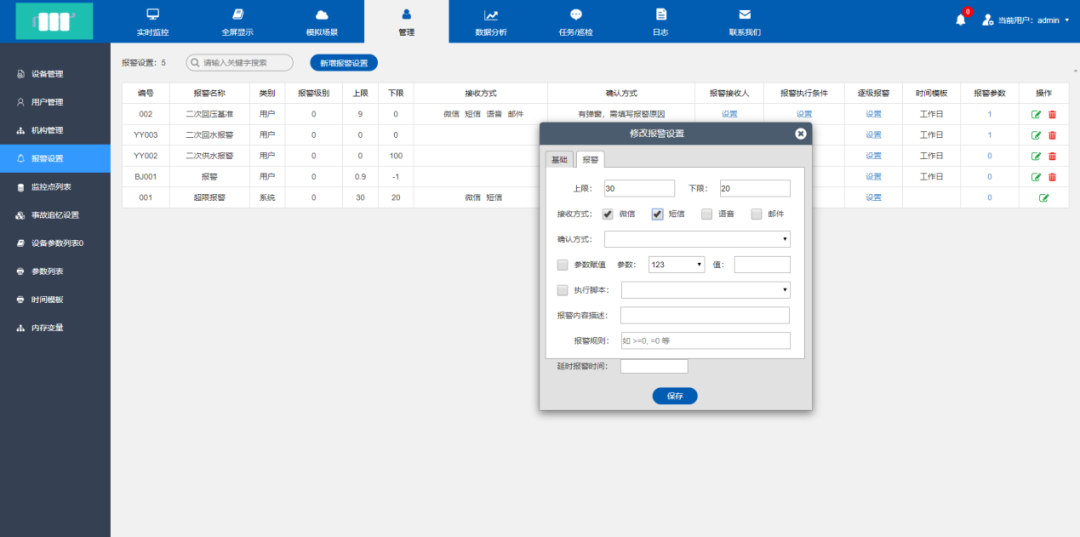
Task: Open 设备参数列表0 in the sidebar
Action: pos(55,243)
